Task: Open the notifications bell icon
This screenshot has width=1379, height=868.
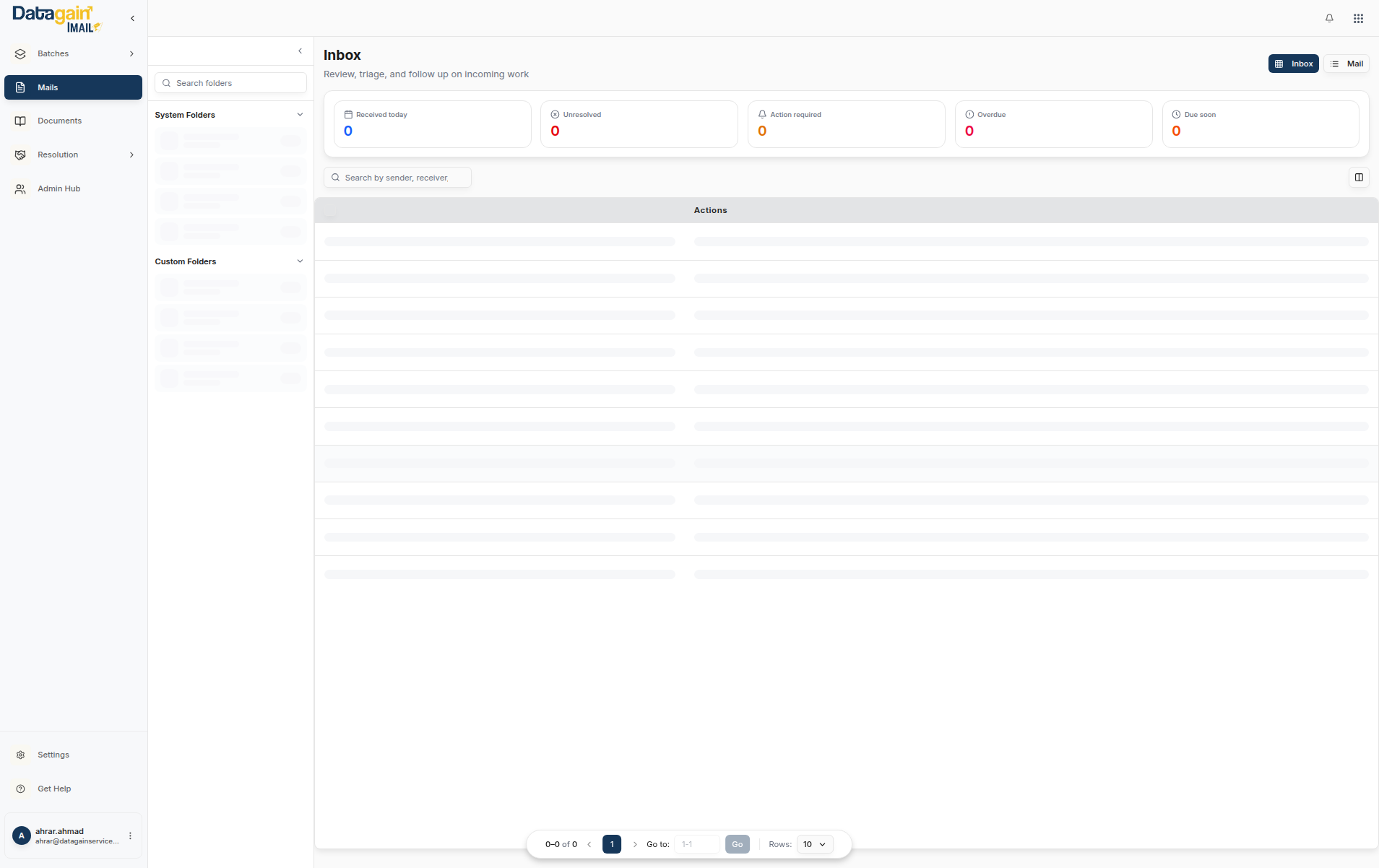Action: (x=1329, y=18)
